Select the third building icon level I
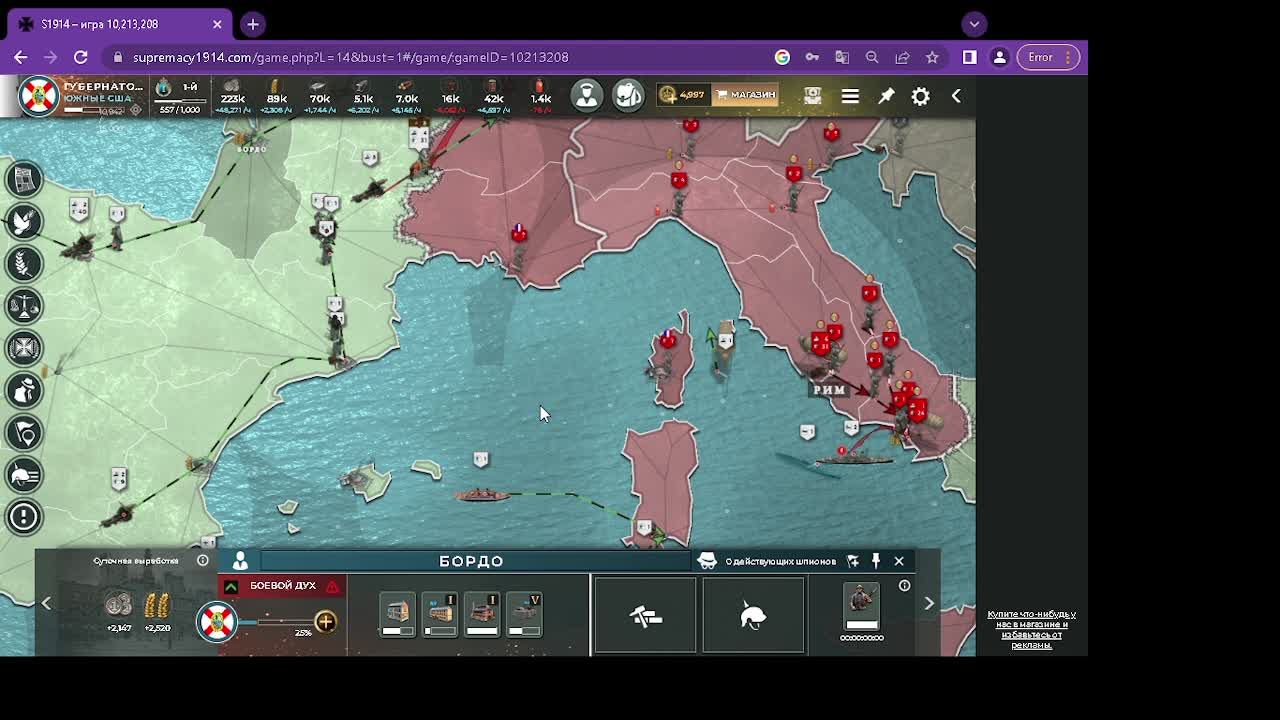Screen dimensions: 1280x720 (x=482, y=614)
